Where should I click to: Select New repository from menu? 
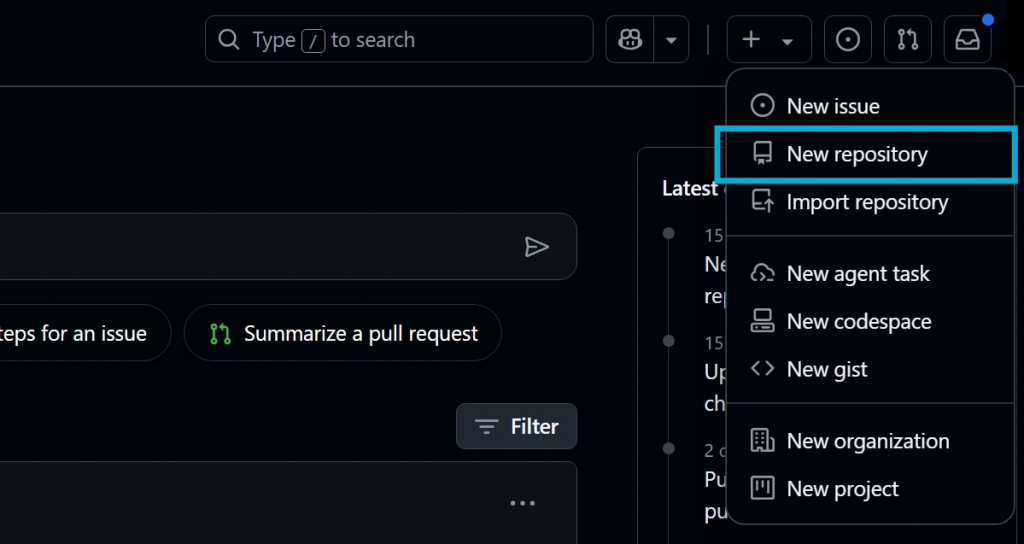(870, 154)
